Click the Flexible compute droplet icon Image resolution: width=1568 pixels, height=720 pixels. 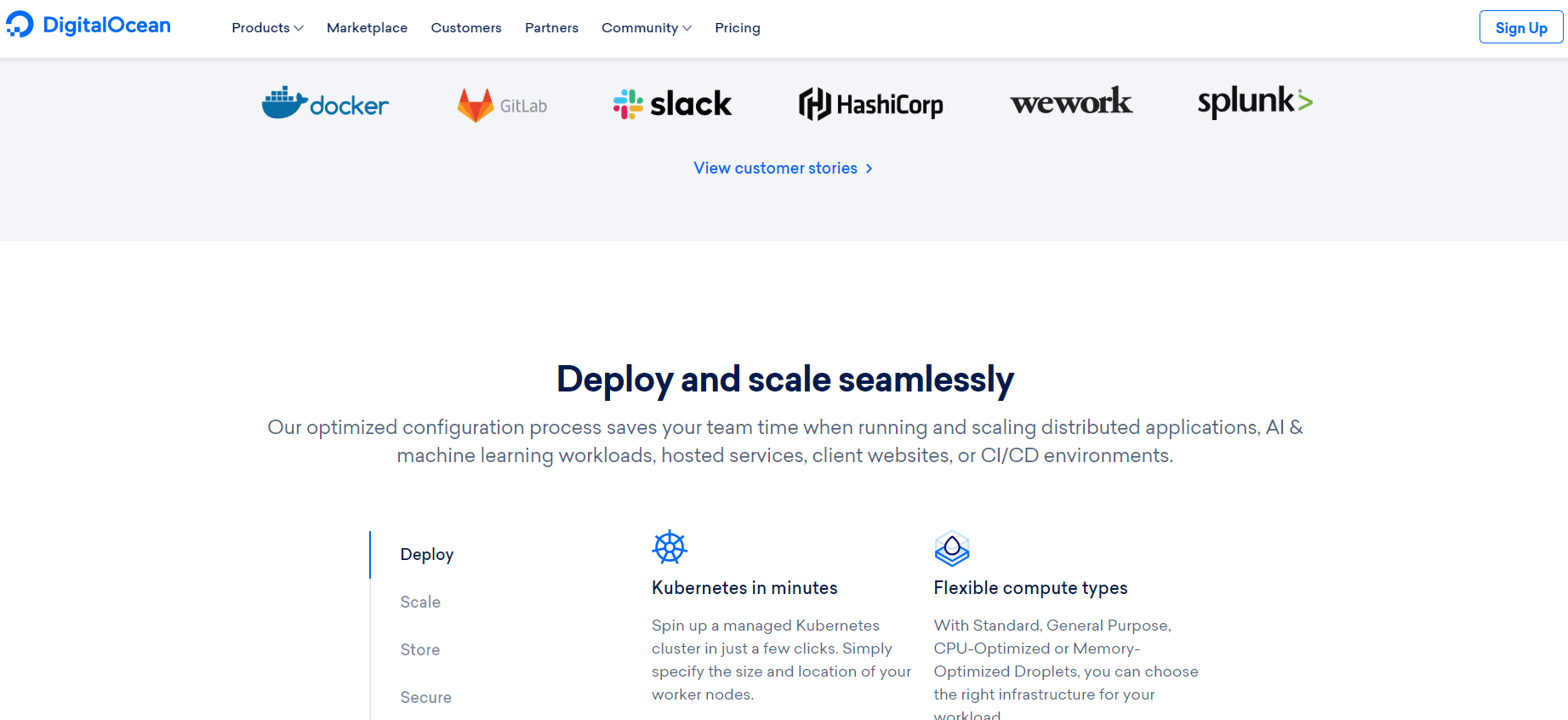952,548
